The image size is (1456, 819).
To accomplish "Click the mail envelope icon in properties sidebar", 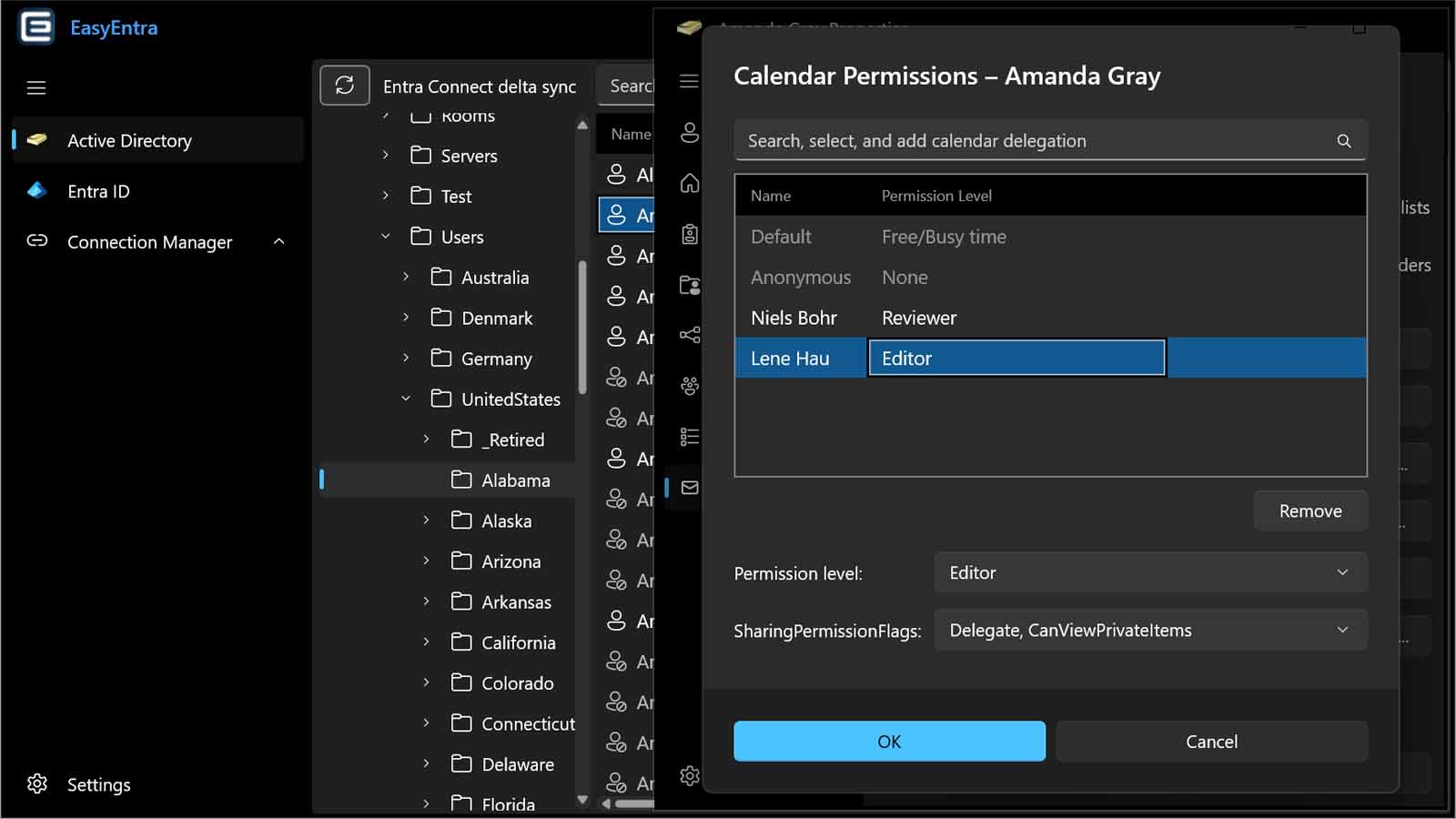I will pos(690,488).
